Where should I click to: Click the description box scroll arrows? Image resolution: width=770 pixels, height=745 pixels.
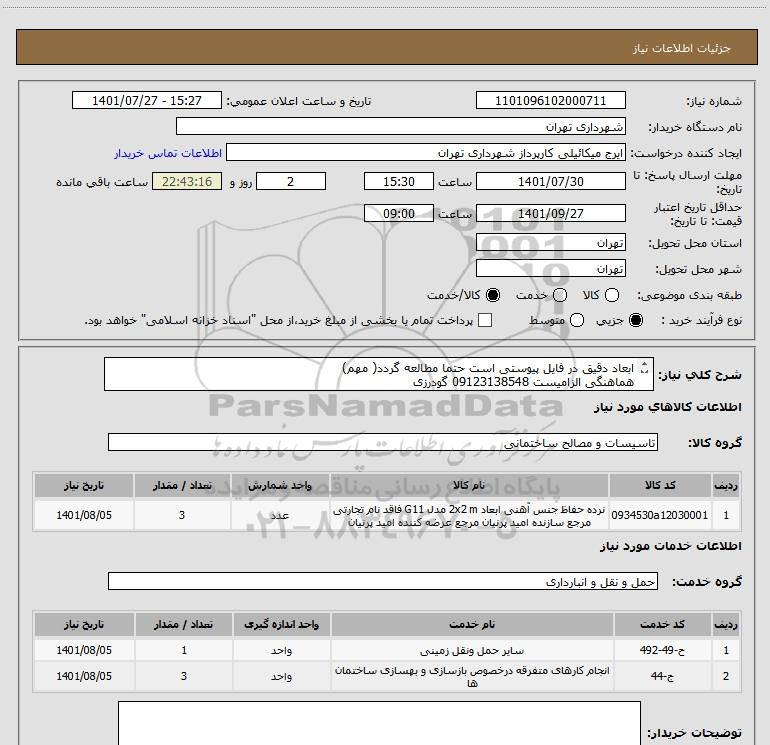[644, 368]
